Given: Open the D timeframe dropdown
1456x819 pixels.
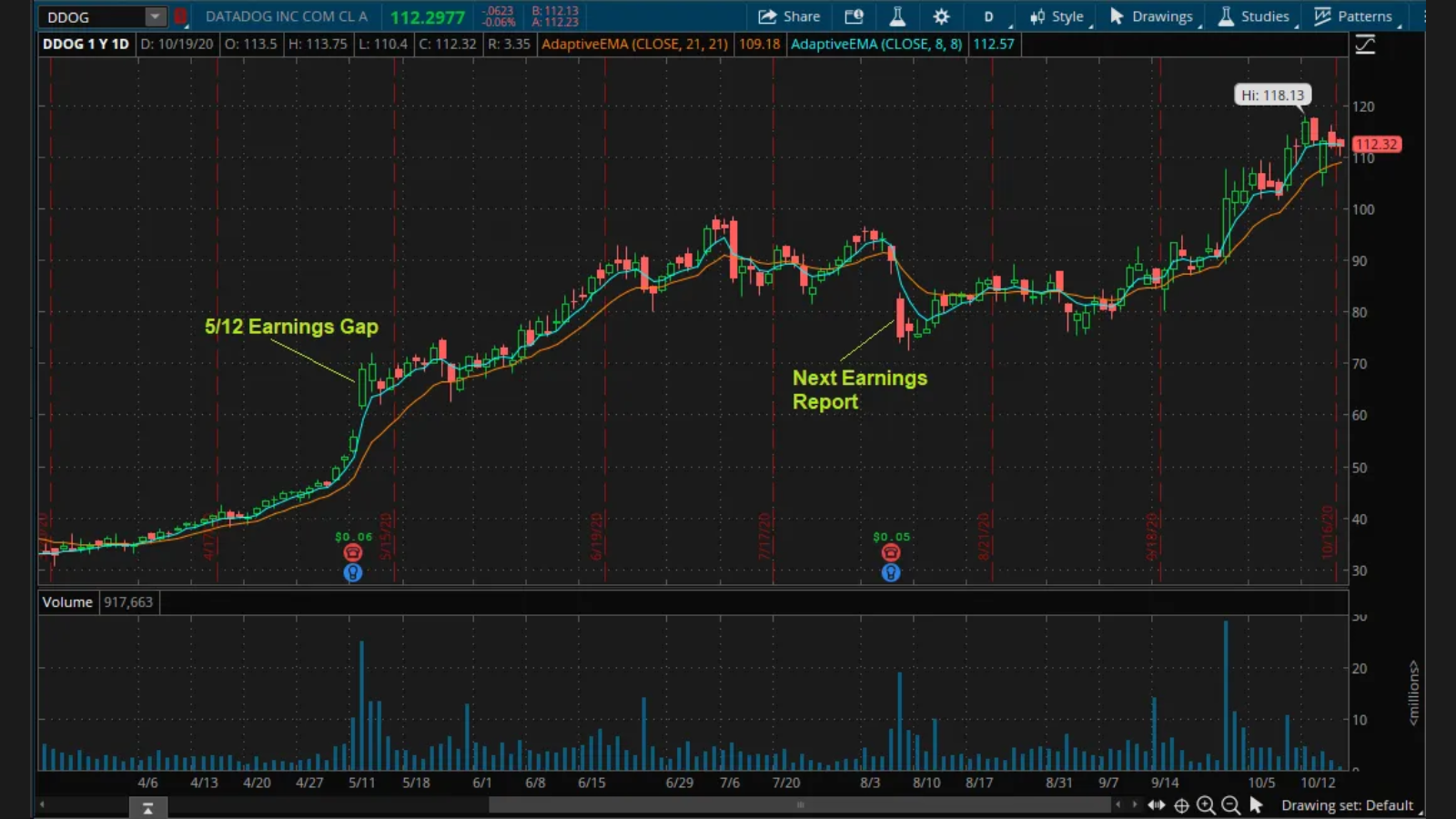Looking at the screenshot, I should (x=989, y=16).
